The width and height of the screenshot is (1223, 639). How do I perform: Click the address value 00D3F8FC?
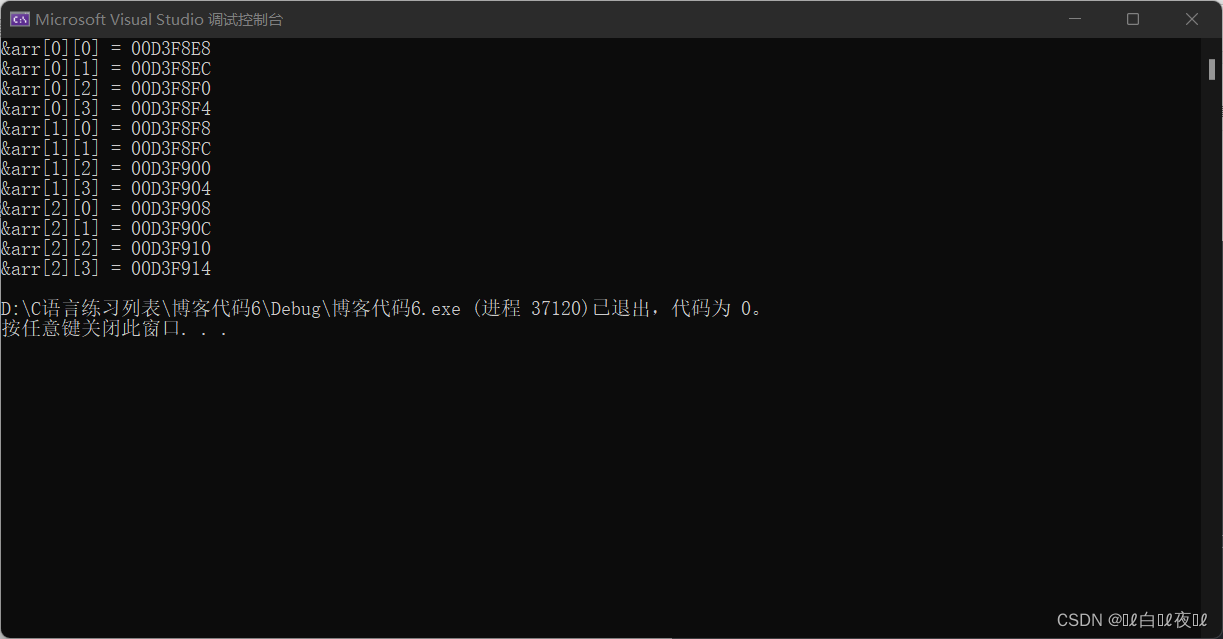coord(171,148)
